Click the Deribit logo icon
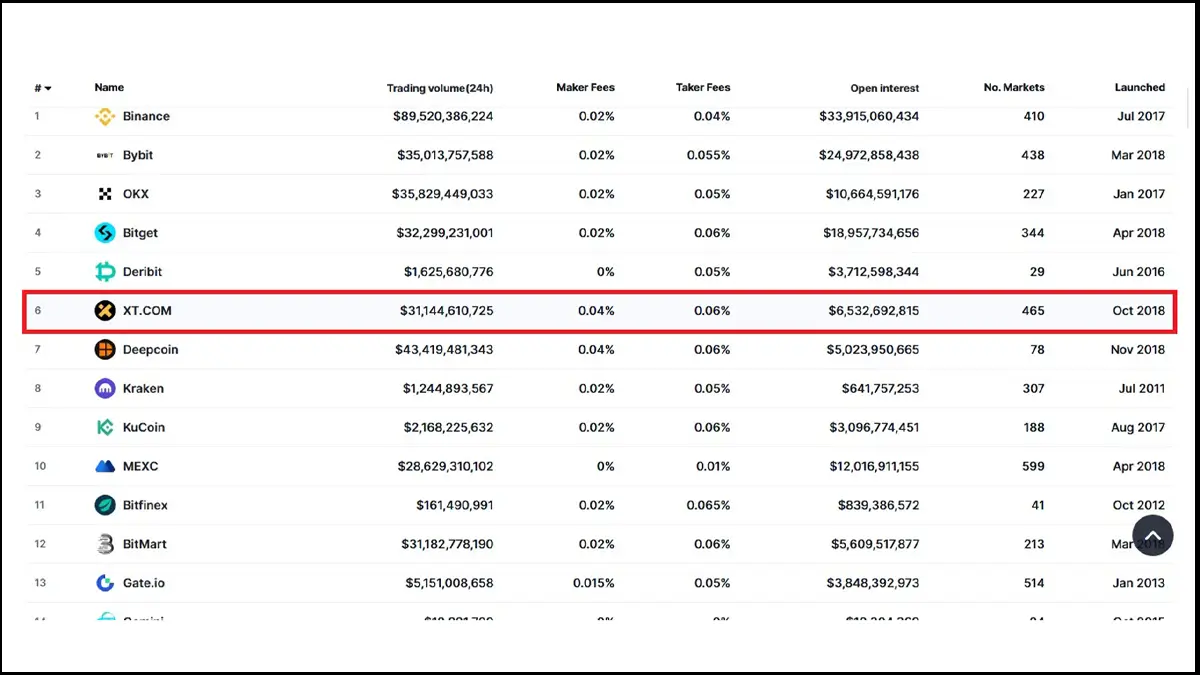The width and height of the screenshot is (1200, 675). [x=105, y=272]
